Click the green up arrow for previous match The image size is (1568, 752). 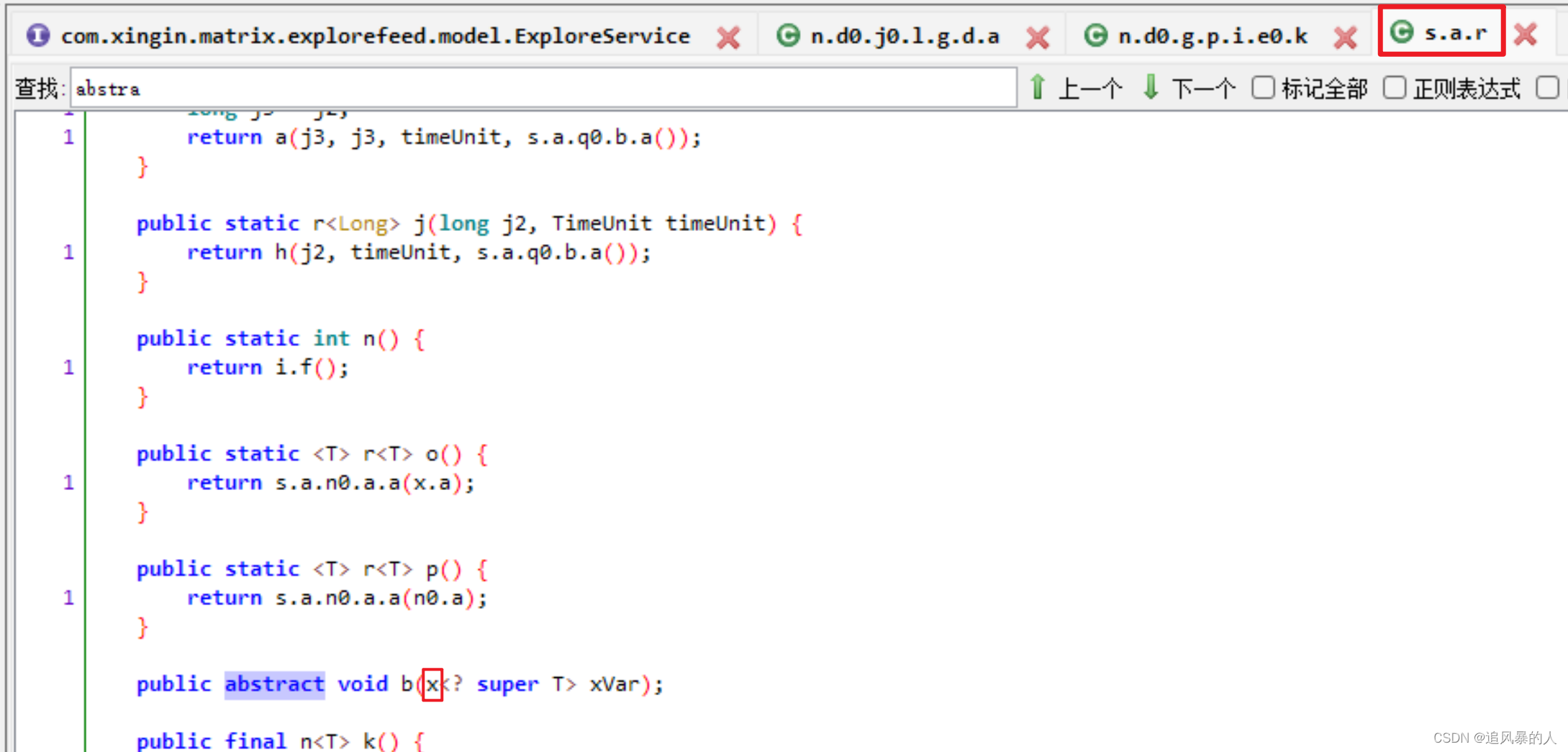[x=1037, y=88]
